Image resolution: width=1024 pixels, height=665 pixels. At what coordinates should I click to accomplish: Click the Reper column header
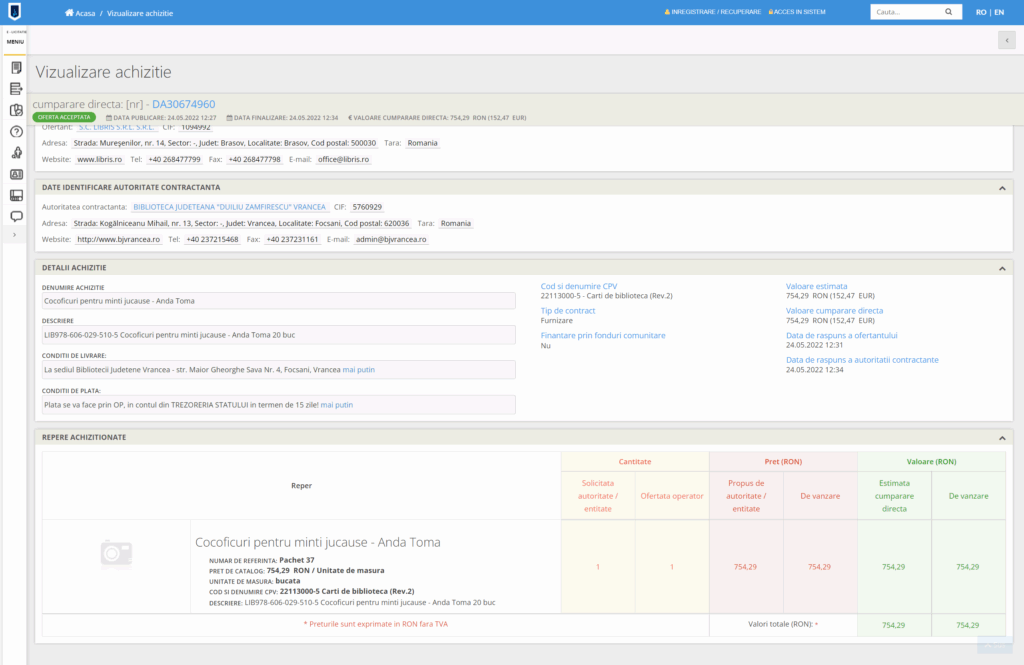pos(301,486)
